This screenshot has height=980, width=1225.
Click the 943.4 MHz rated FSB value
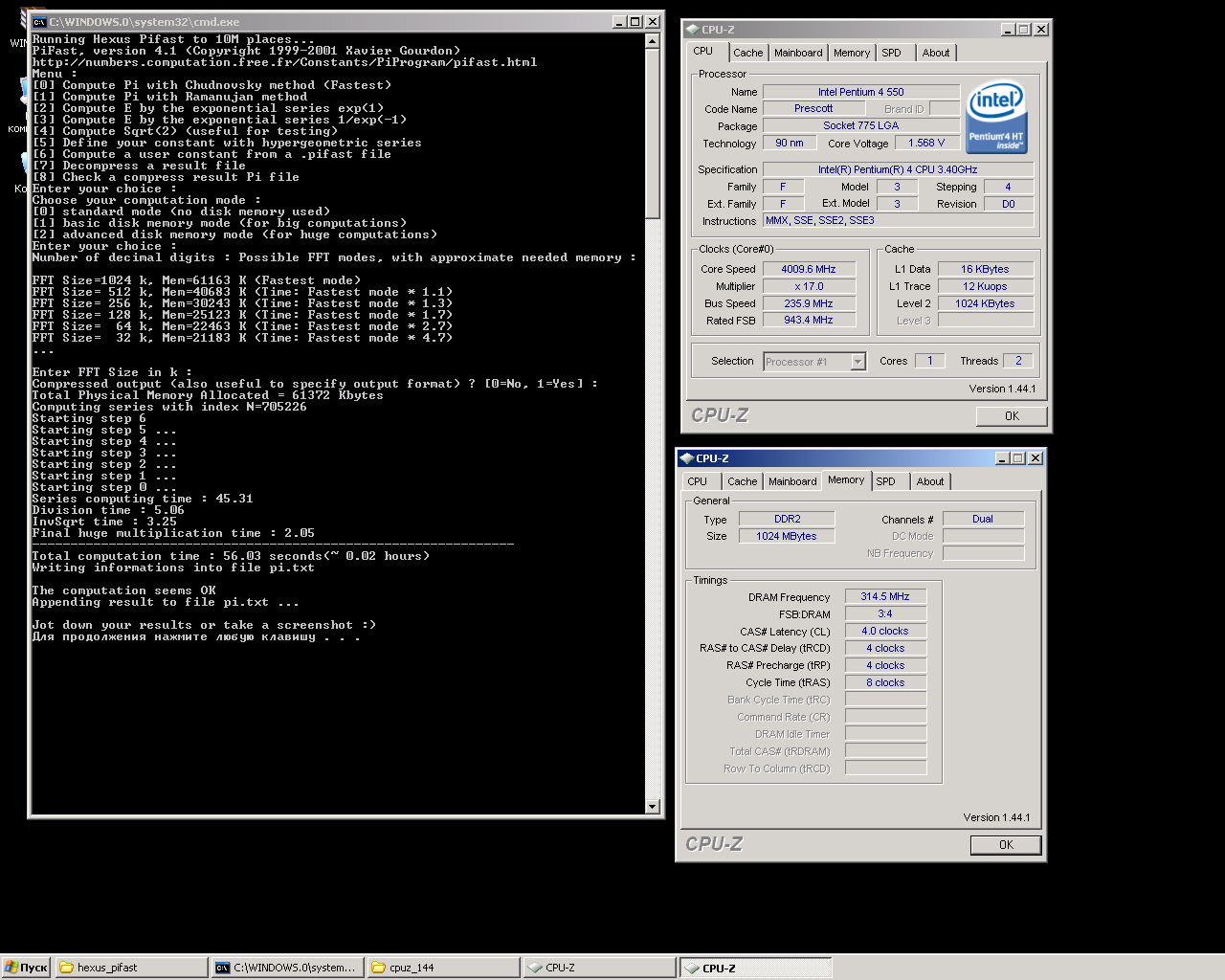tap(808, 321)
